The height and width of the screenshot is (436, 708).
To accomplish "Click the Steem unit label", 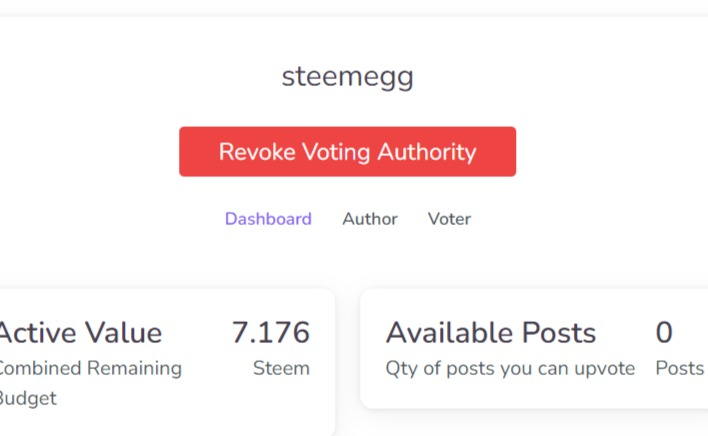I will coord(281,368).
